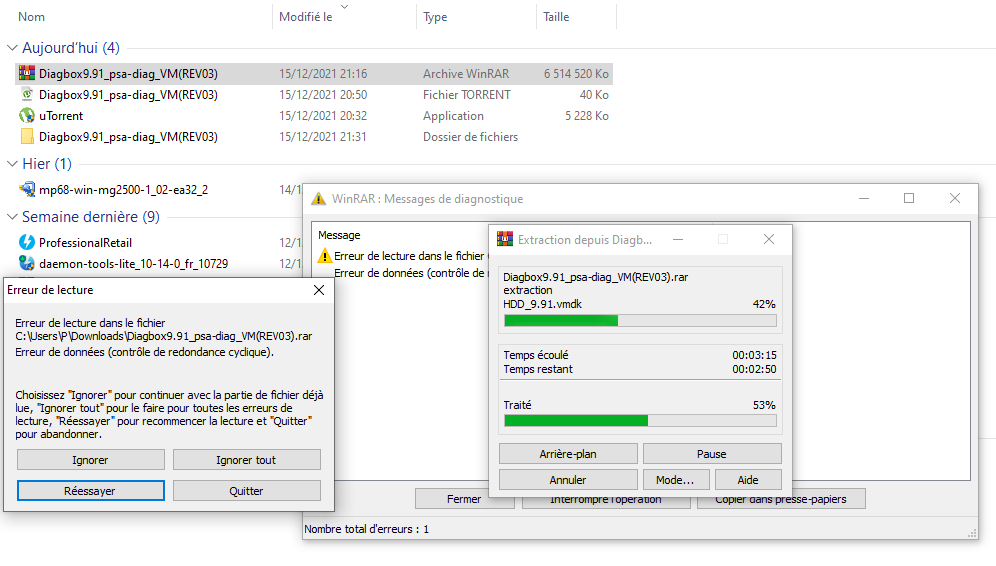Sort by the Taille column header
This screenshot has width=996, height=566.
click(x=556, y=17)
